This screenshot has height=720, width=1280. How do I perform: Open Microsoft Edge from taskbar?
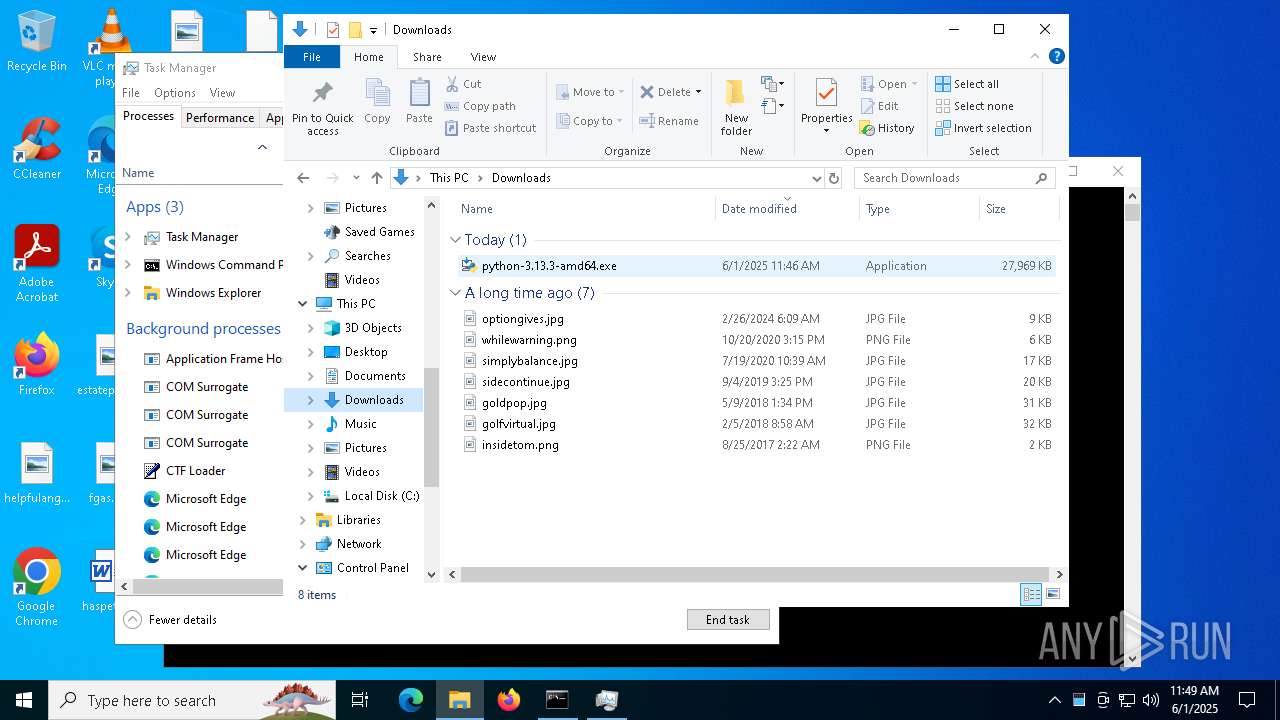(x=411, y=700)
